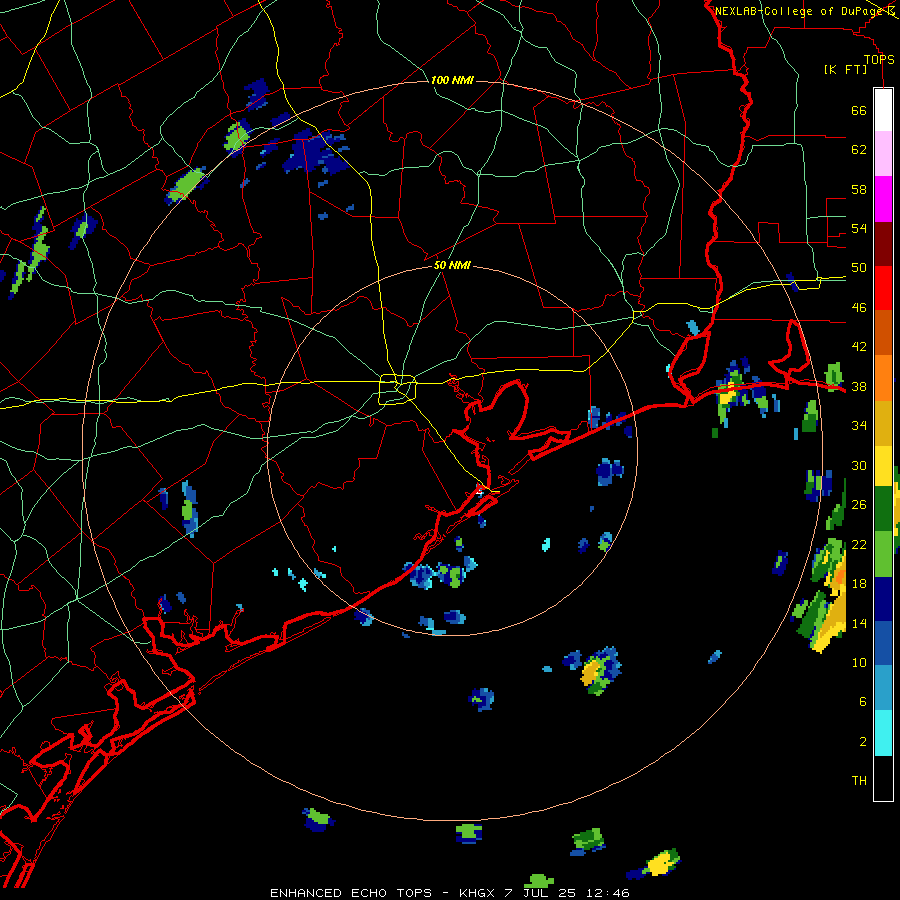Select the dark orange legend swatch
Screen dimensions: 900x900
pyautogui.click(x=883, y=333)
